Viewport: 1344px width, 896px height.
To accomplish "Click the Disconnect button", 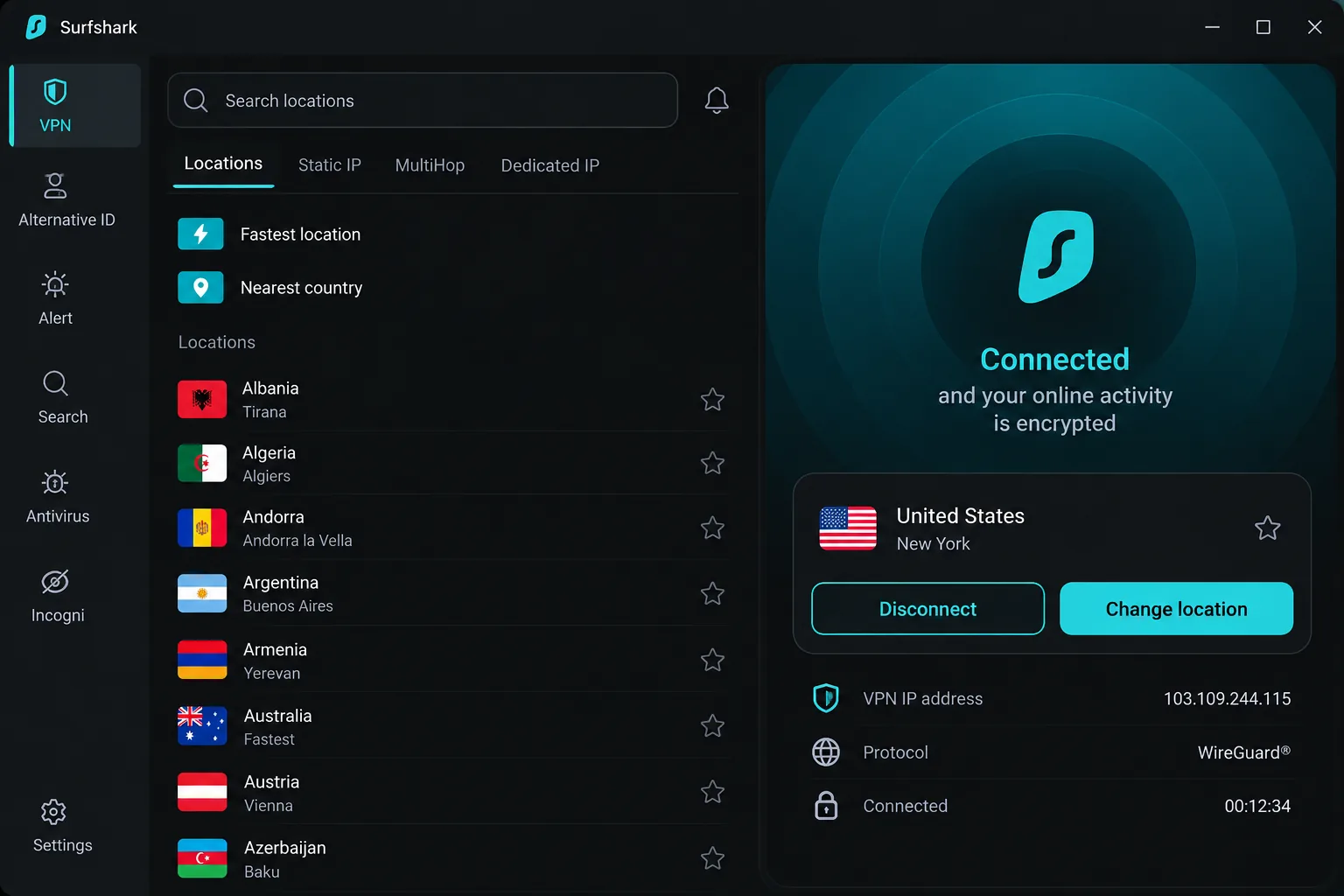I will 927,609.
